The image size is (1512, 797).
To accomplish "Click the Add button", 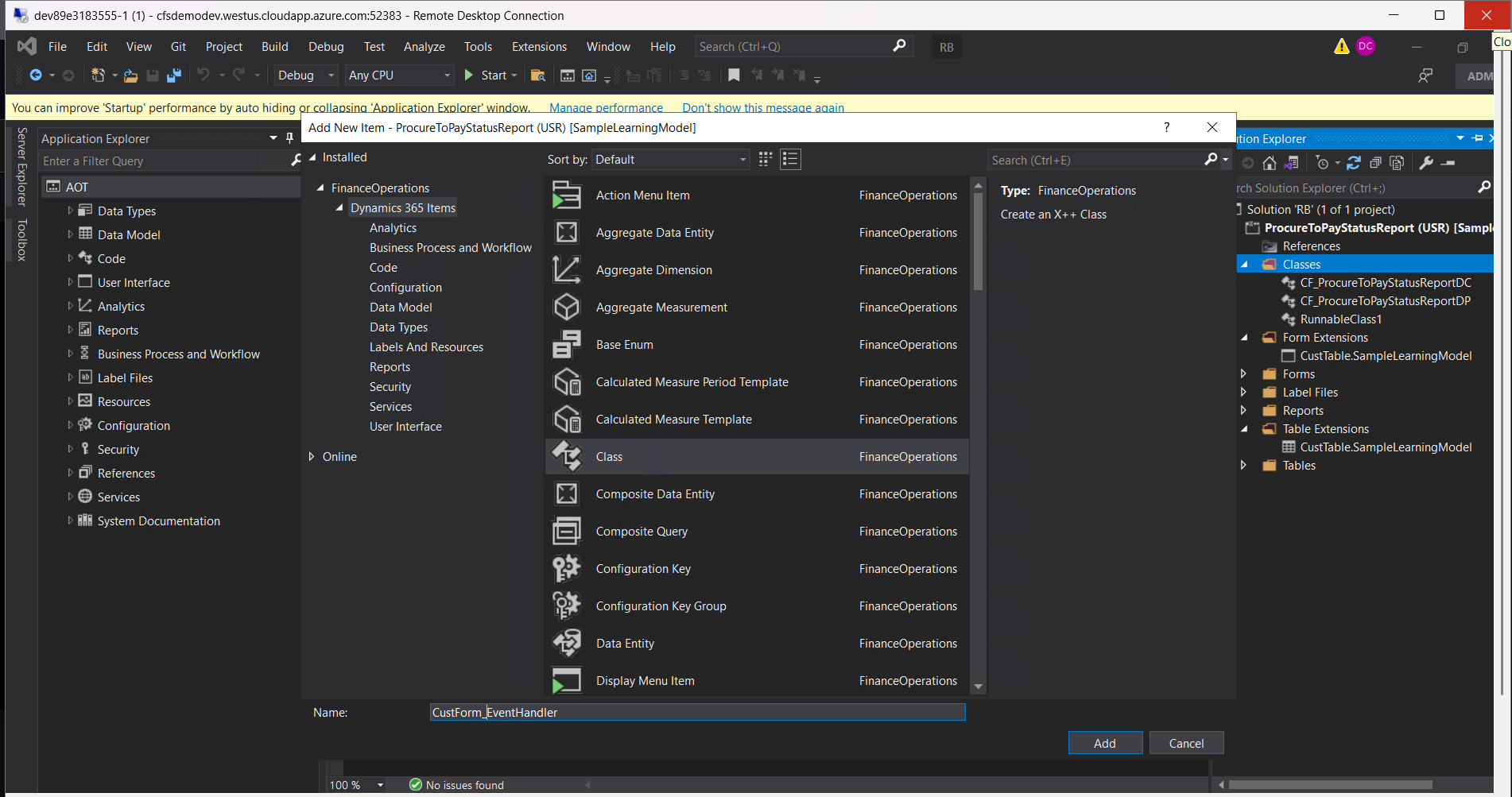I will [1105, 742].
